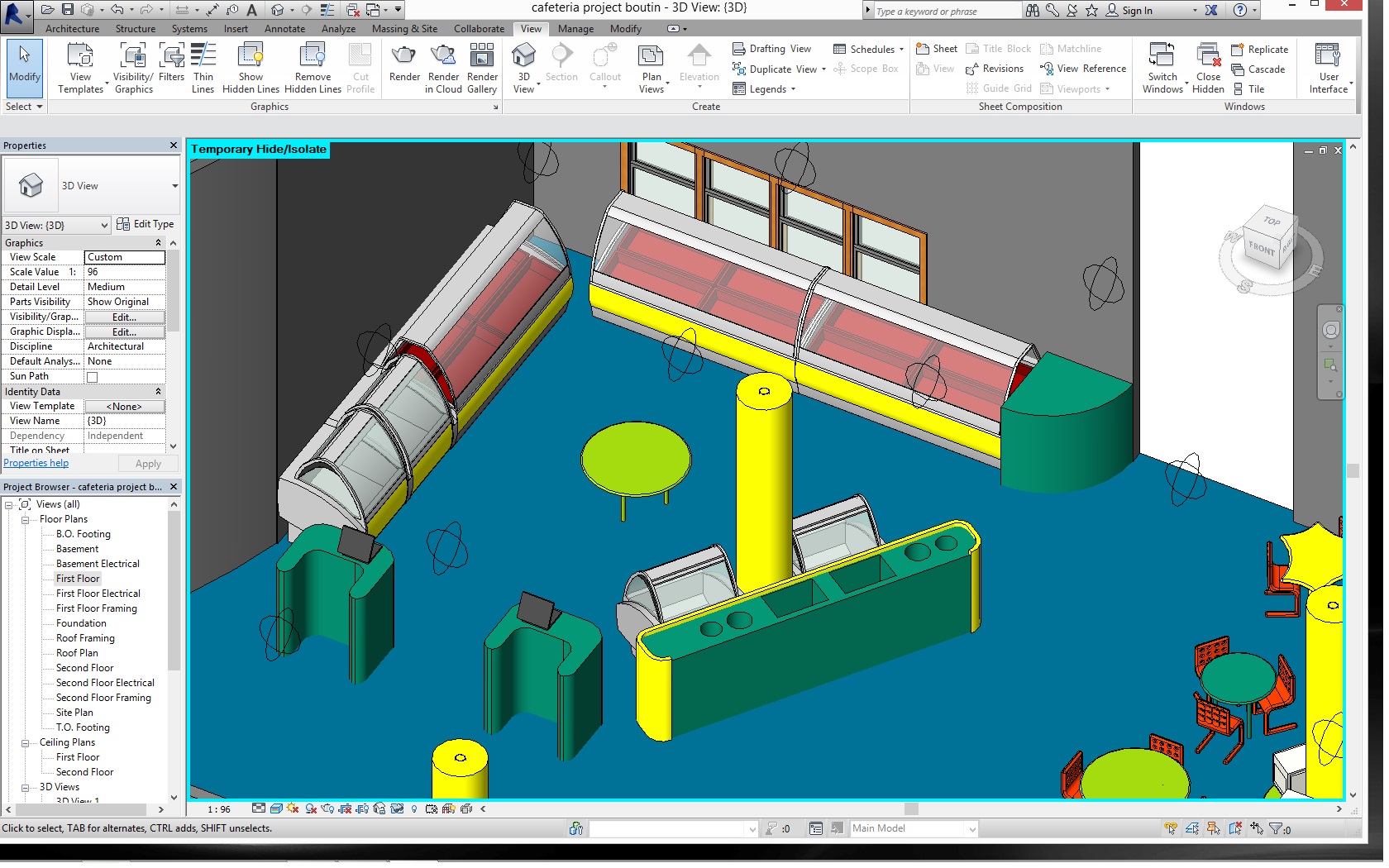1389x868 pixels.
Task: Click Save icon in quick access toolbar
Action: [x=68, y=10]
